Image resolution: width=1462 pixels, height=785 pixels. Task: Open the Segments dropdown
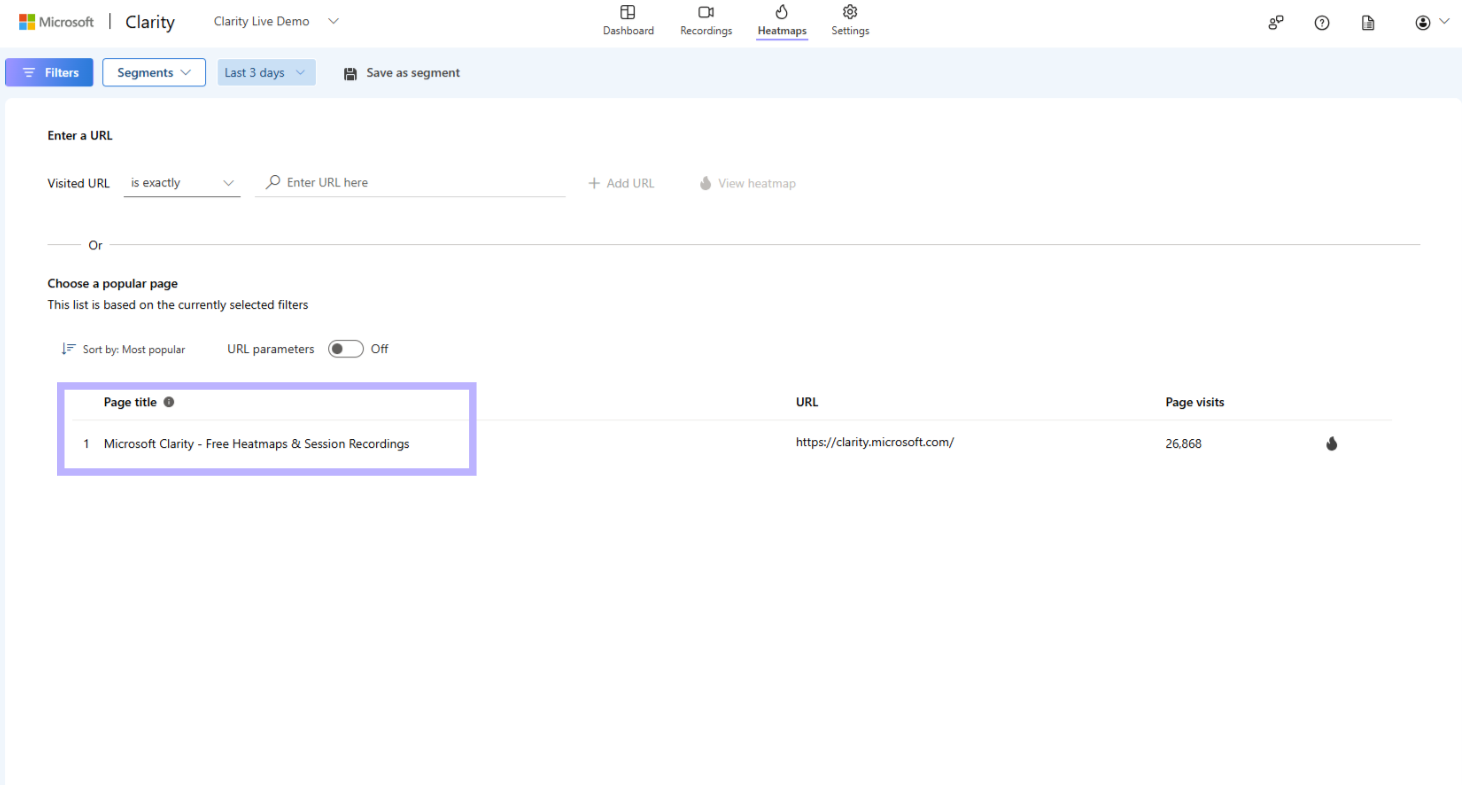[x=154, y=72]
